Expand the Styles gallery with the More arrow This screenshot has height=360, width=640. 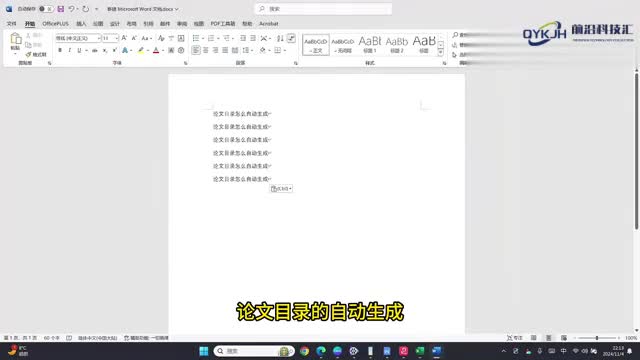441,53
